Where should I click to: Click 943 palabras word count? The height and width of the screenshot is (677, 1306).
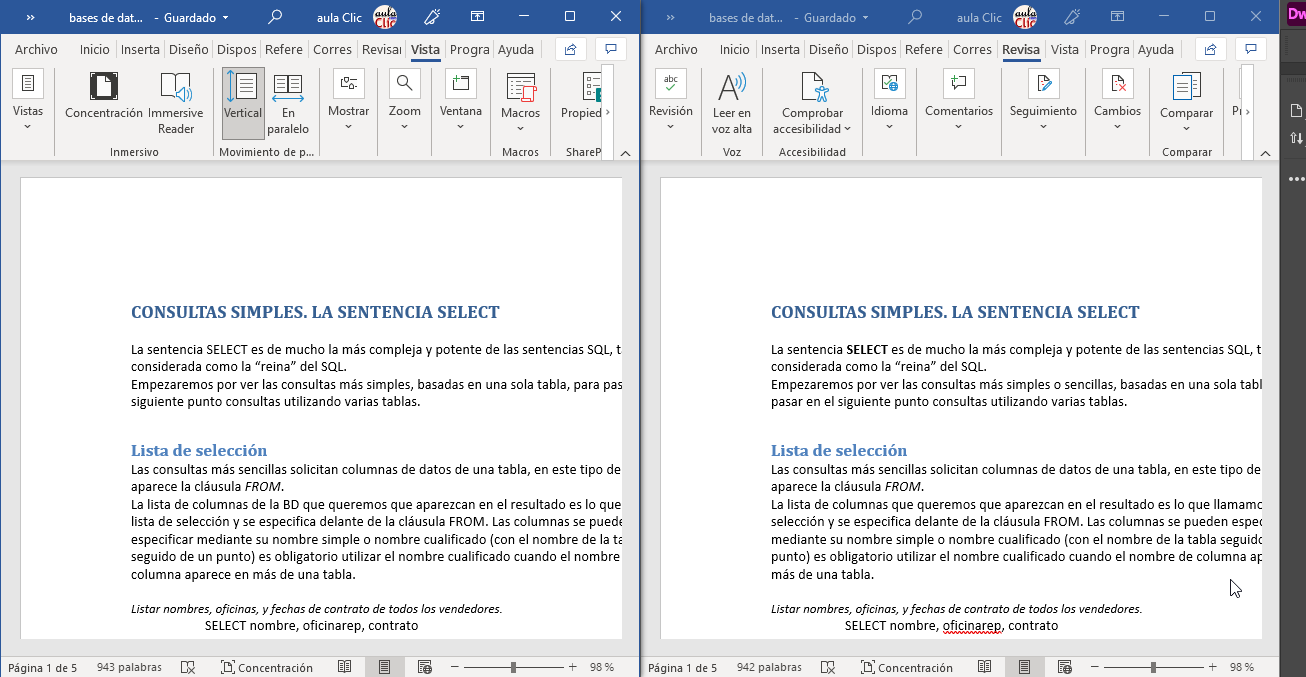pos(129,667)
